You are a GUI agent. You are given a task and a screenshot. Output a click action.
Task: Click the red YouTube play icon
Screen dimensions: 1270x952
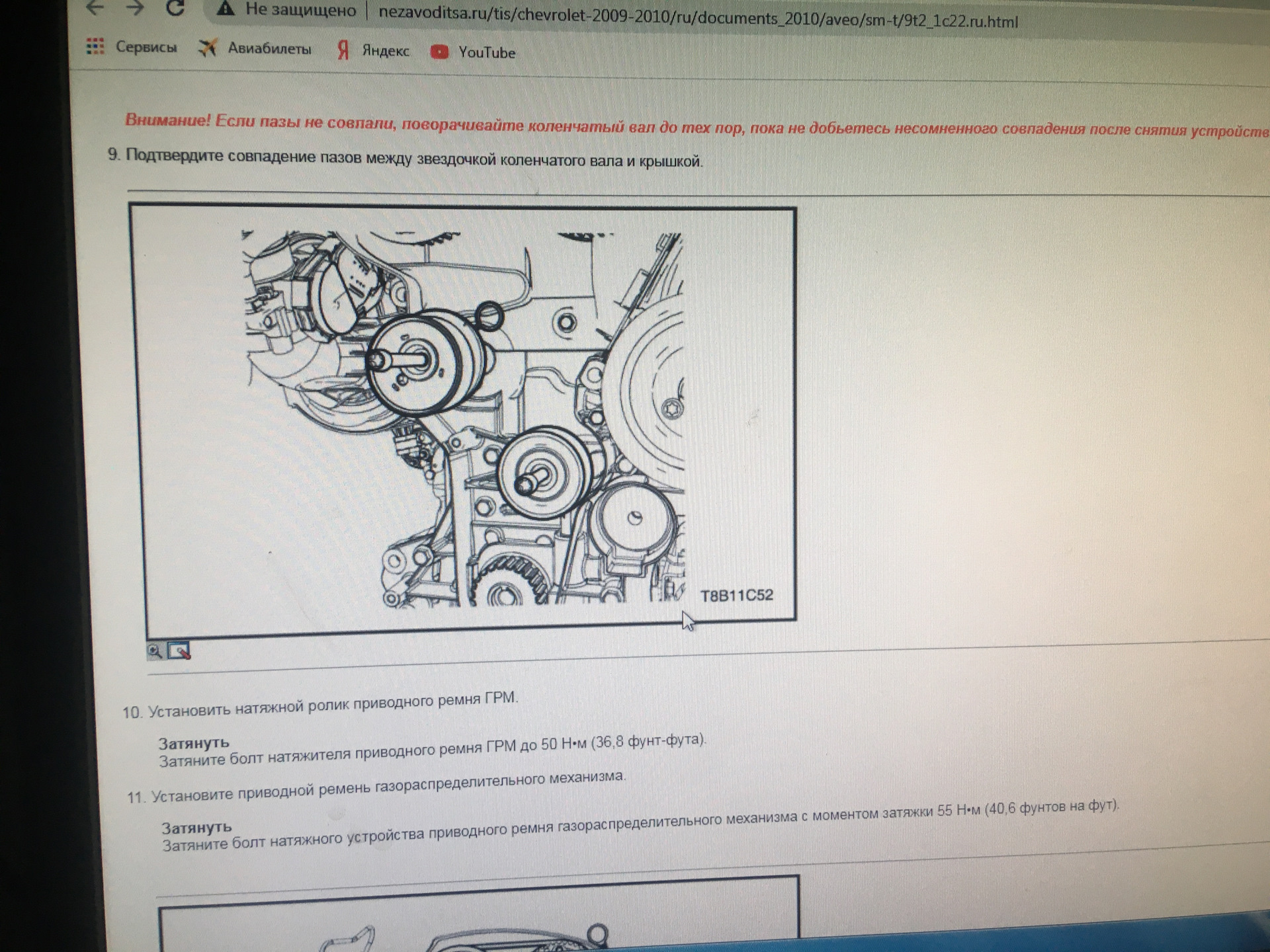439,52
